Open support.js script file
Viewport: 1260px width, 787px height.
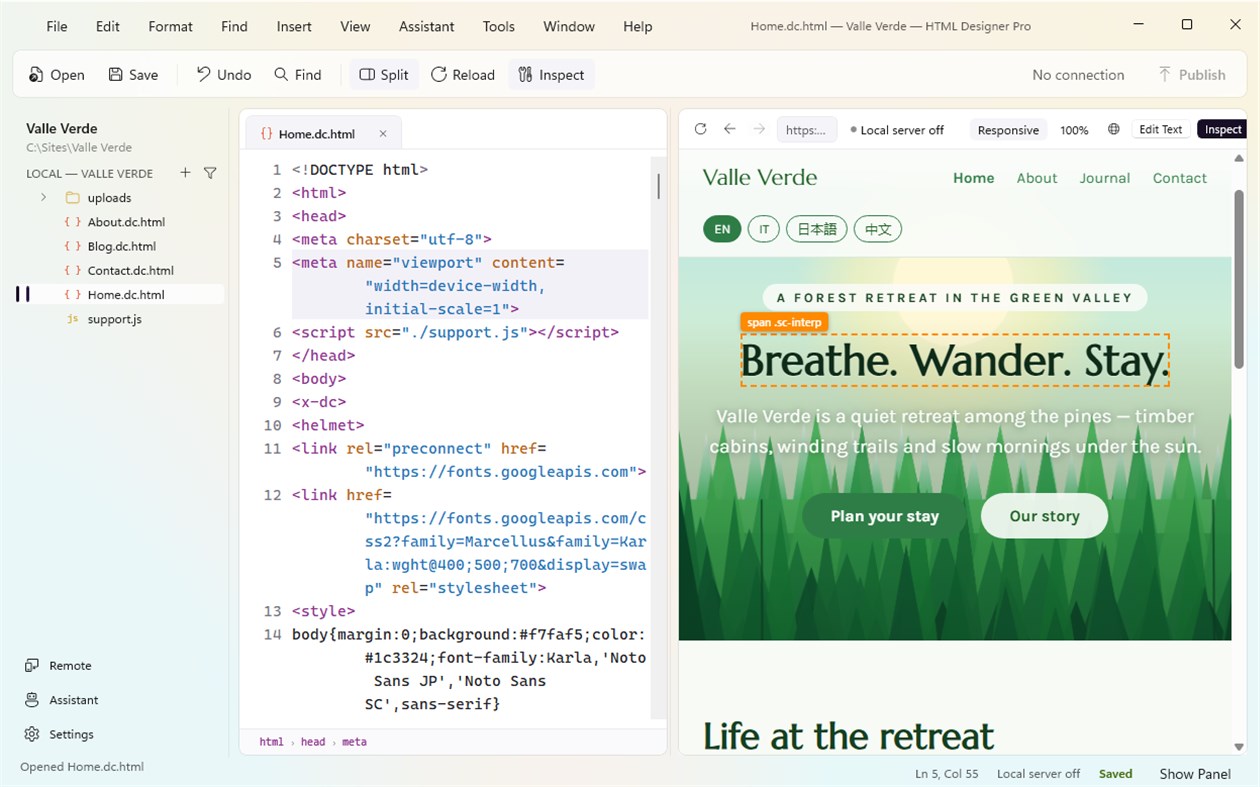pos(115,319)
